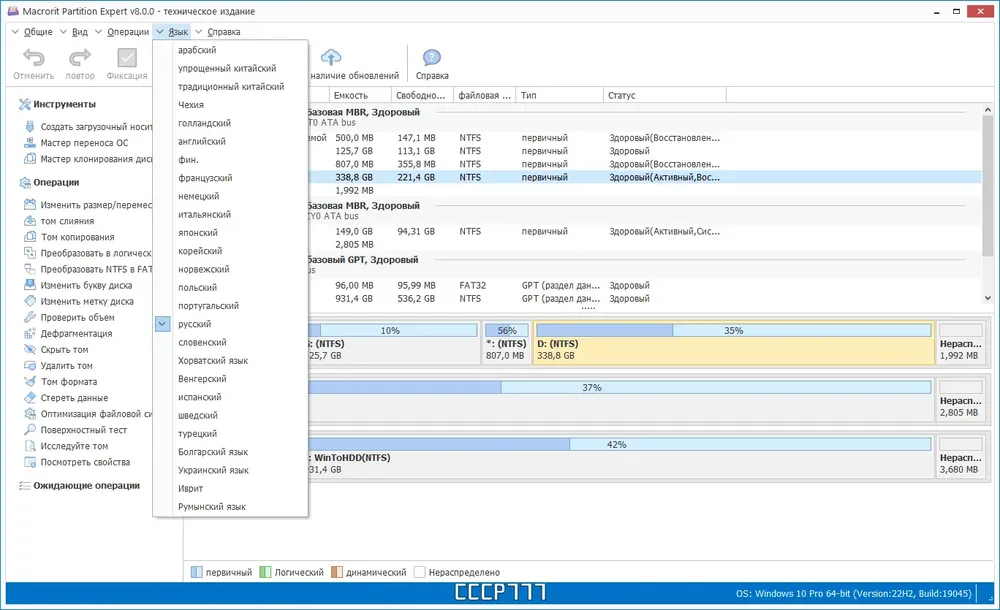
Task: Click the Поверхностный тест magnifier icon
Action: (30, 430)
